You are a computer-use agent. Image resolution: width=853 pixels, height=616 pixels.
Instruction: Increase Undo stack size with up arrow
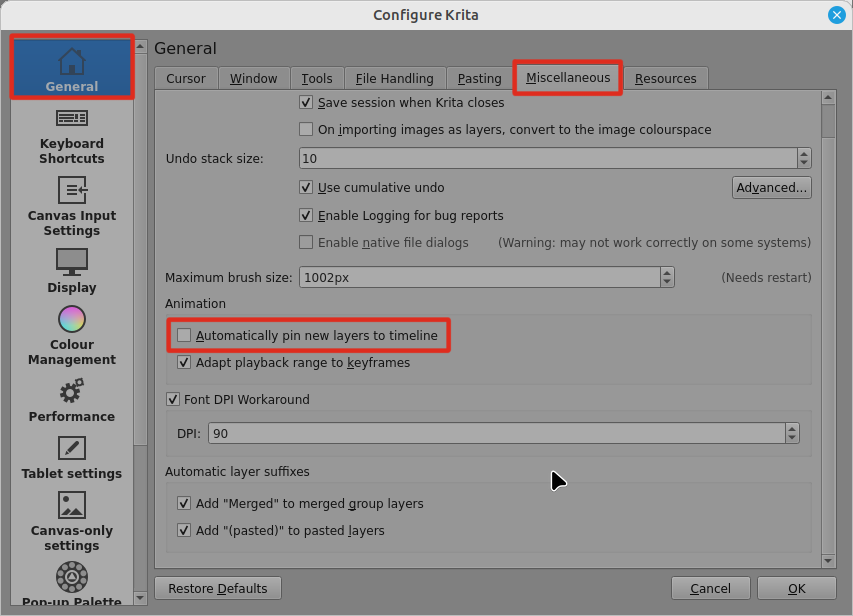[x=804, y=153]
